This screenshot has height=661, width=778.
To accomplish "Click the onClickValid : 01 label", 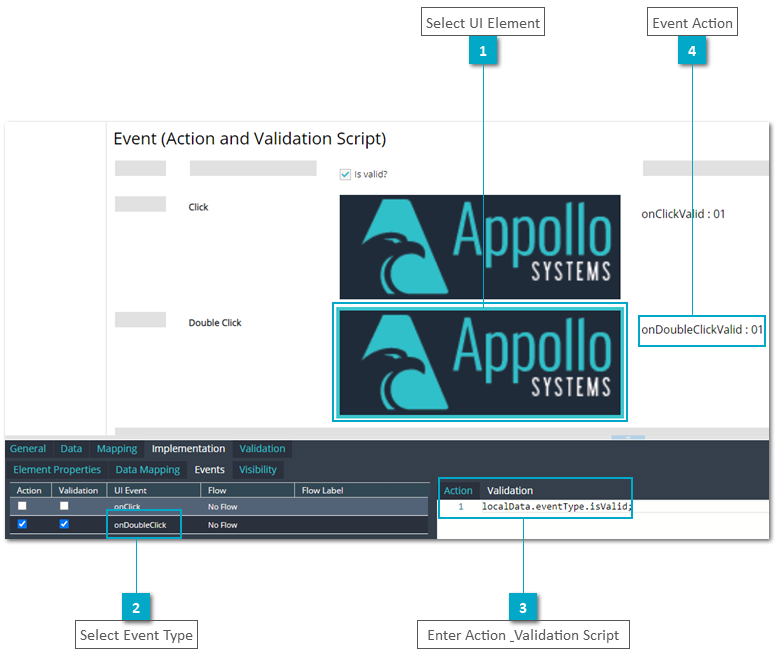I will pos(683,214).
